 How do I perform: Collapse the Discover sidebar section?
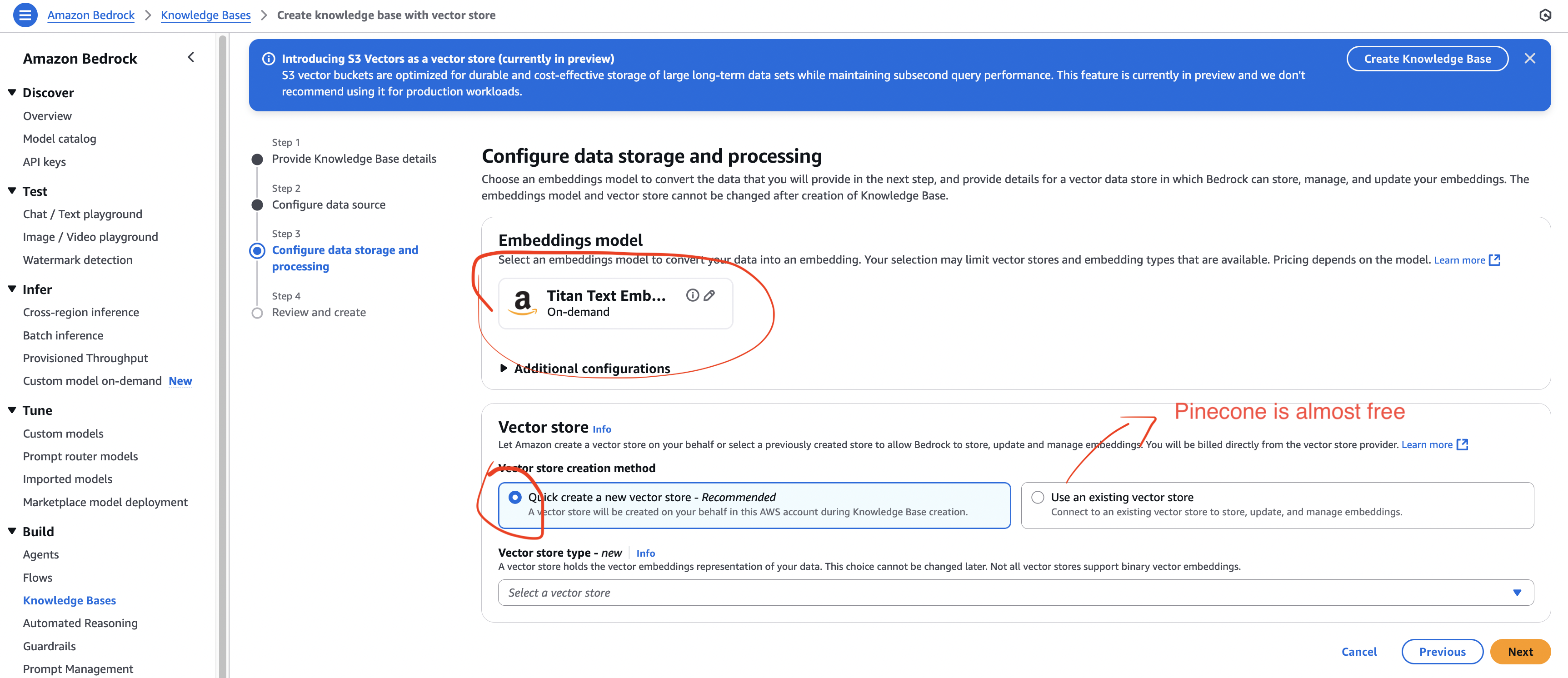12,93
